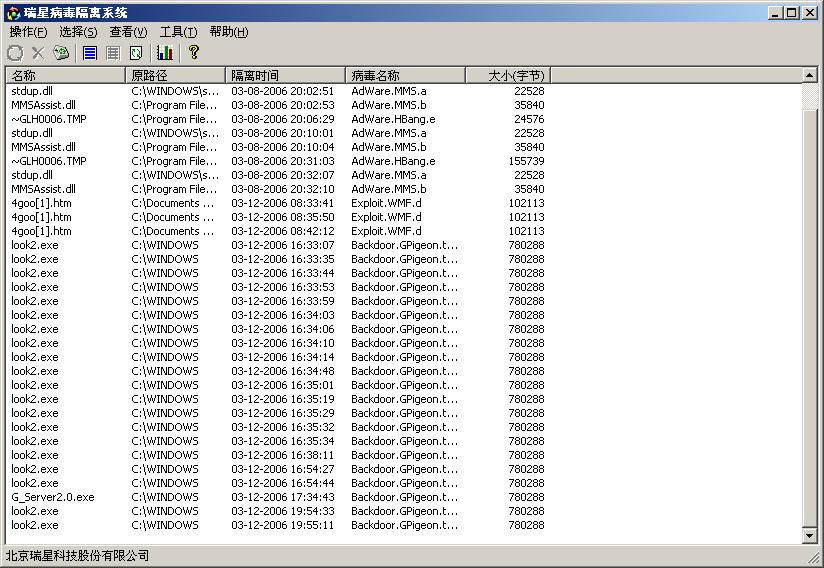This screenshot has width=824, height=568.
Task: Click timestamp 03-12-2006 16:33:59
Action: [283, 301]
